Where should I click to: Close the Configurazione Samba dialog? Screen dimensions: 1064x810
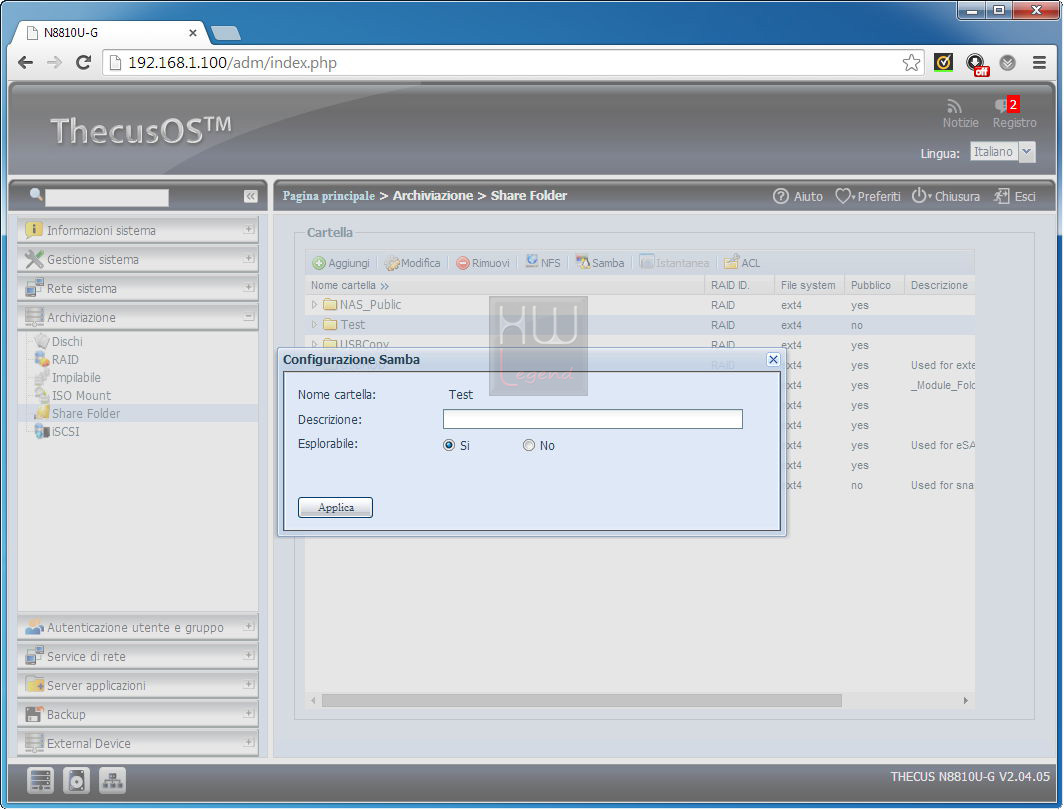click(773, 360)
